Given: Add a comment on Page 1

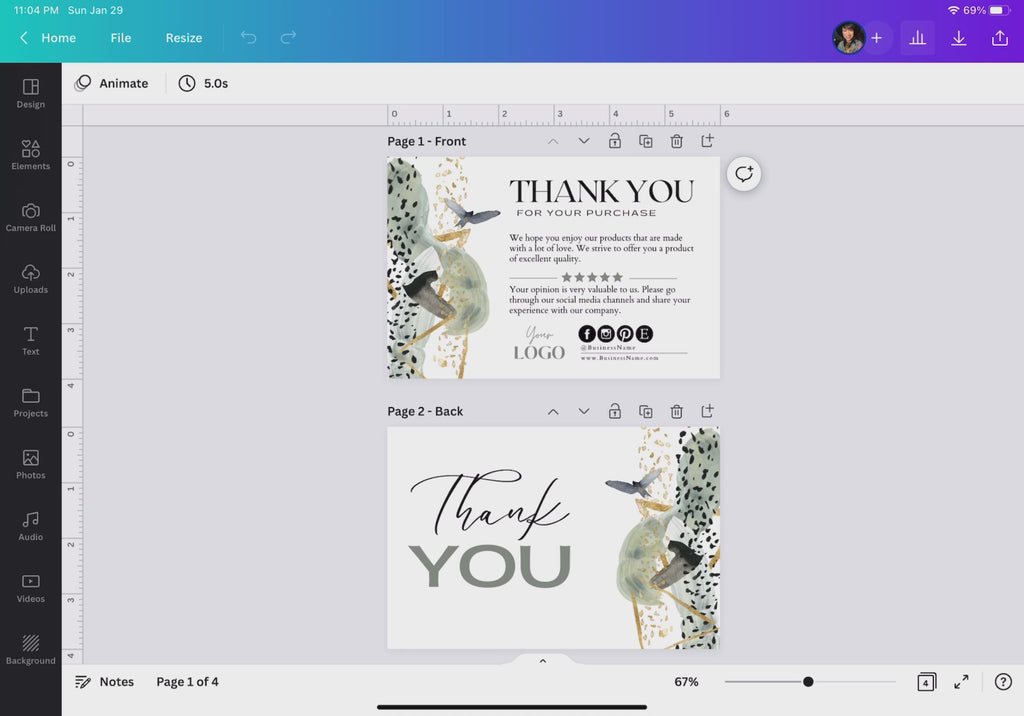Looking at the screenshot, I should point(744,174).
